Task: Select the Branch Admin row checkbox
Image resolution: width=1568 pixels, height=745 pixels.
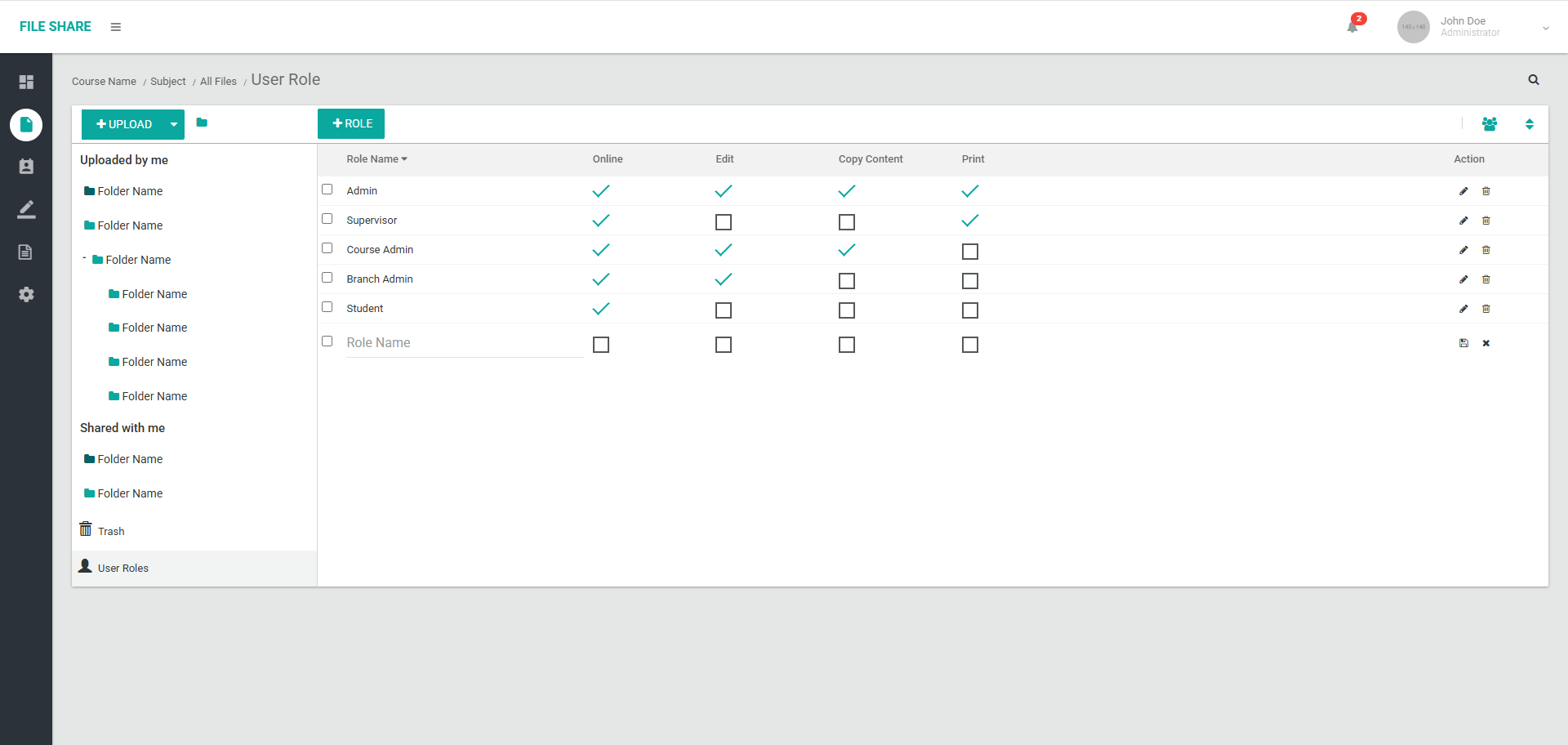Action: [x=327, y=278]
